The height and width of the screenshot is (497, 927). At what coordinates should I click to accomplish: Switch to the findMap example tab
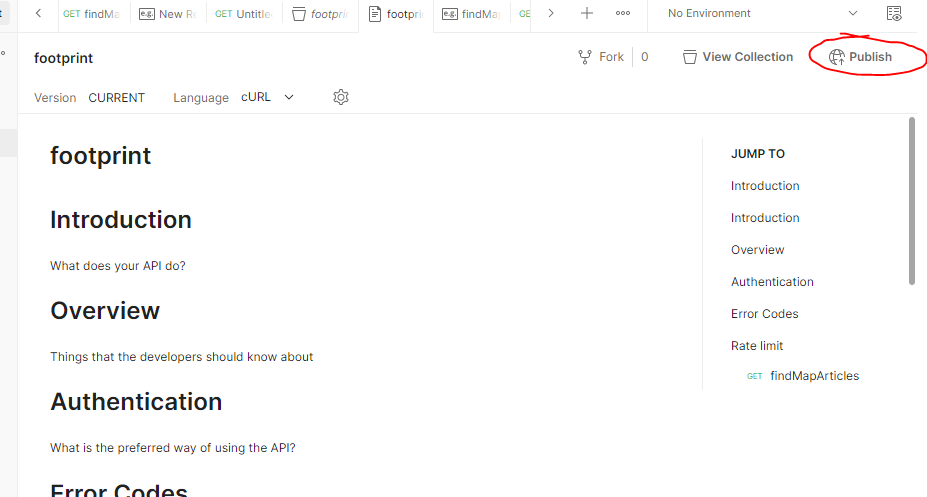pyautogui.click(x=471, y=14)
